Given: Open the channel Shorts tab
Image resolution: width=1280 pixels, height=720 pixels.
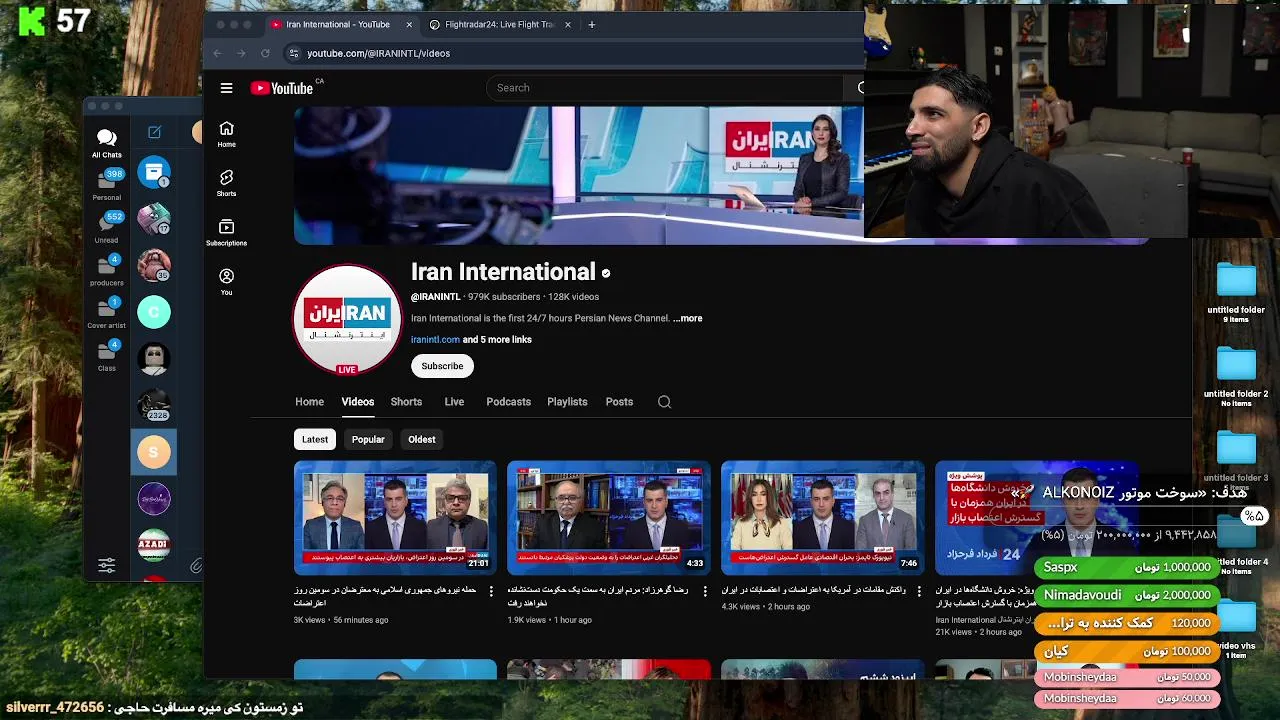Looking at the screenshot, I should point(406,402).
